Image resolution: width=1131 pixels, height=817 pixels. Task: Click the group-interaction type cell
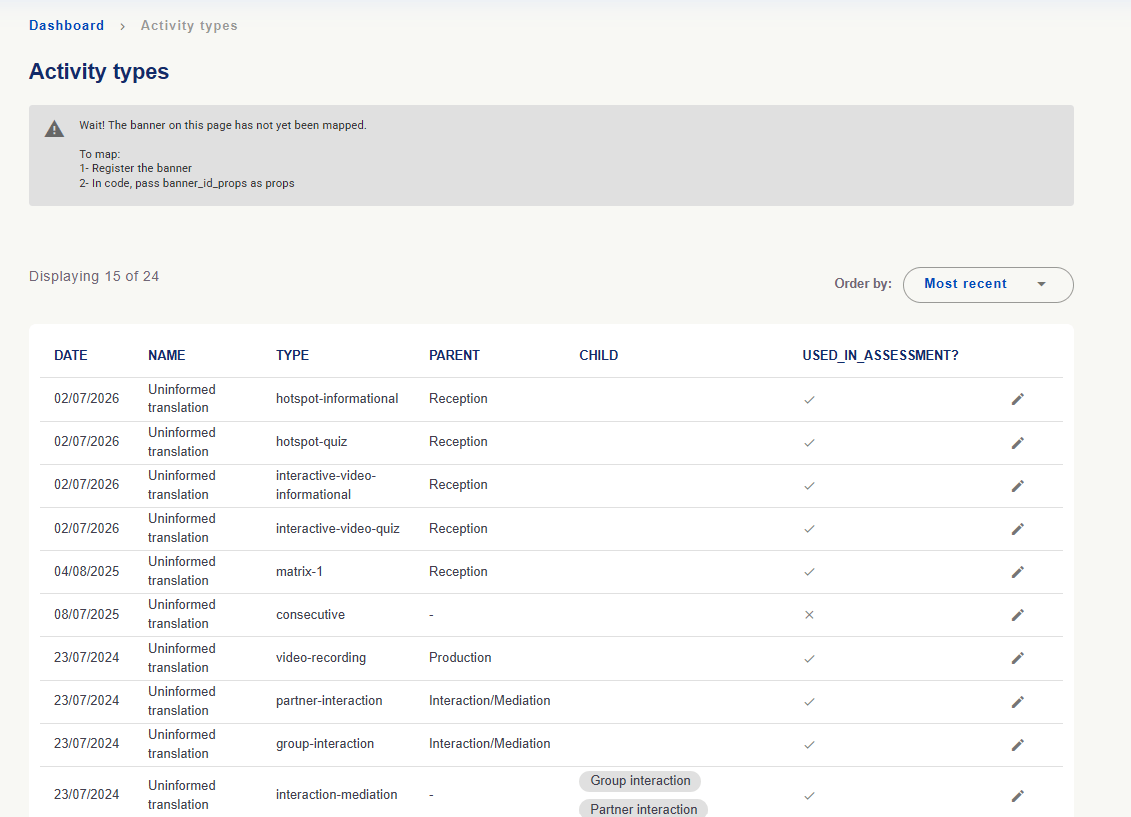coord(325,744)
